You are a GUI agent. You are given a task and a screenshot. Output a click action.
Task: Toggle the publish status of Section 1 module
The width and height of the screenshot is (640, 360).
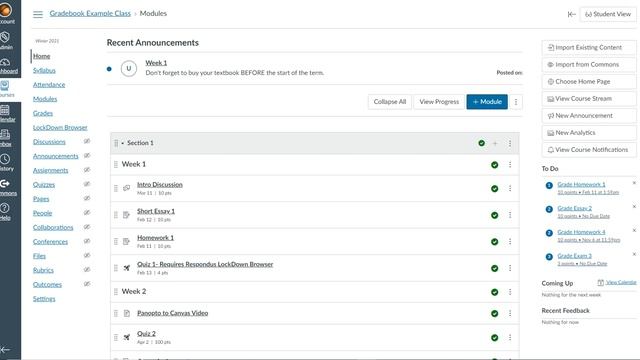(482, 143)
